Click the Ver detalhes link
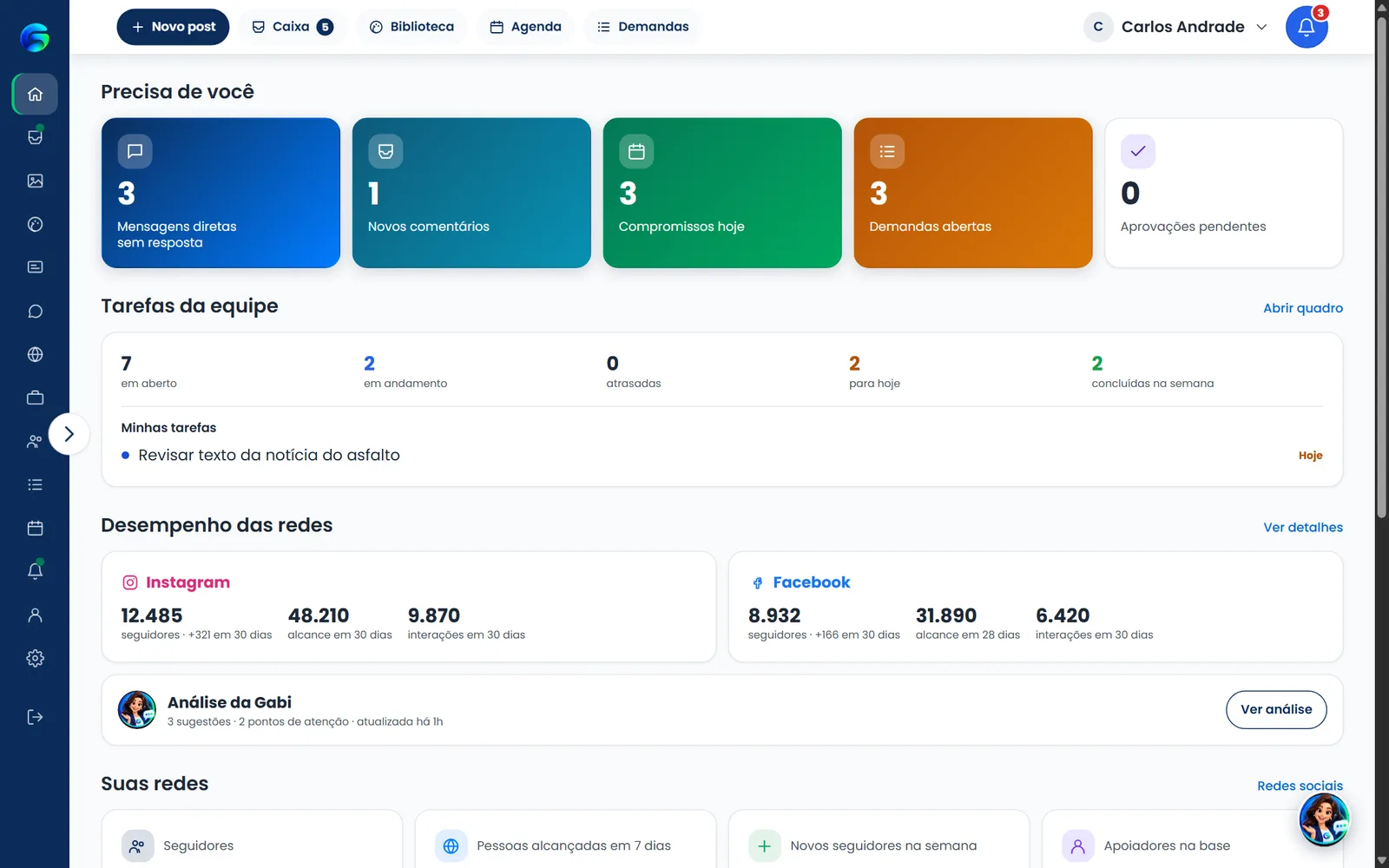The image size is (1389, 868). click(x=1303, y=528)
